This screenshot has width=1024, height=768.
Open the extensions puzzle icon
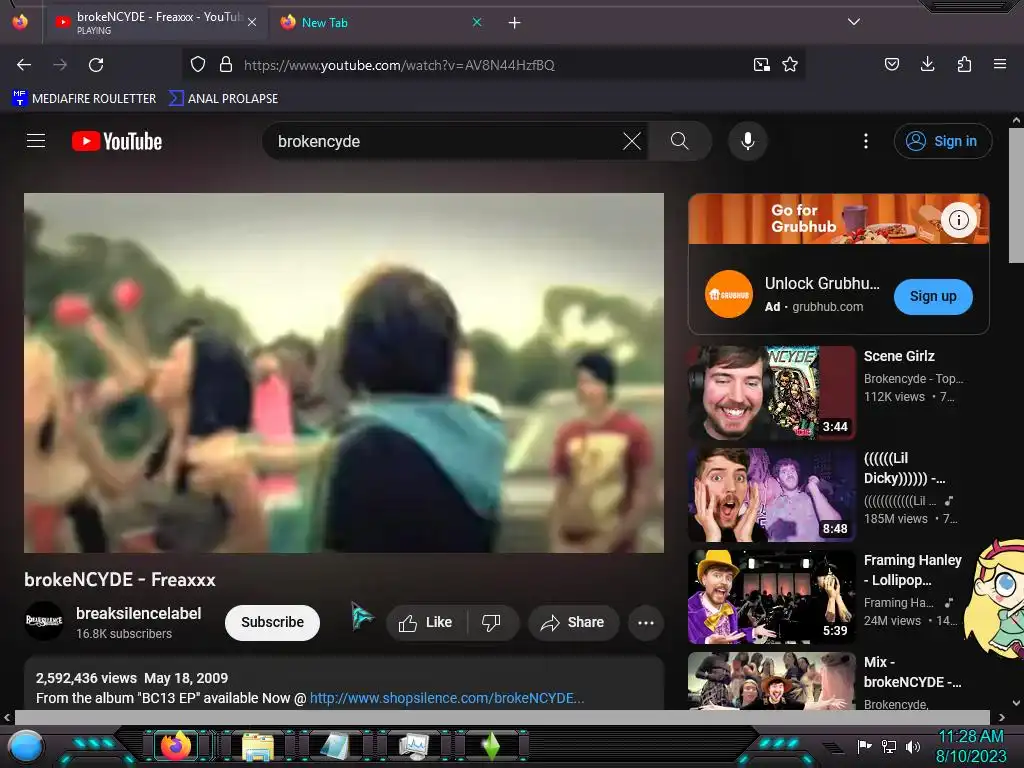(964, 64)
